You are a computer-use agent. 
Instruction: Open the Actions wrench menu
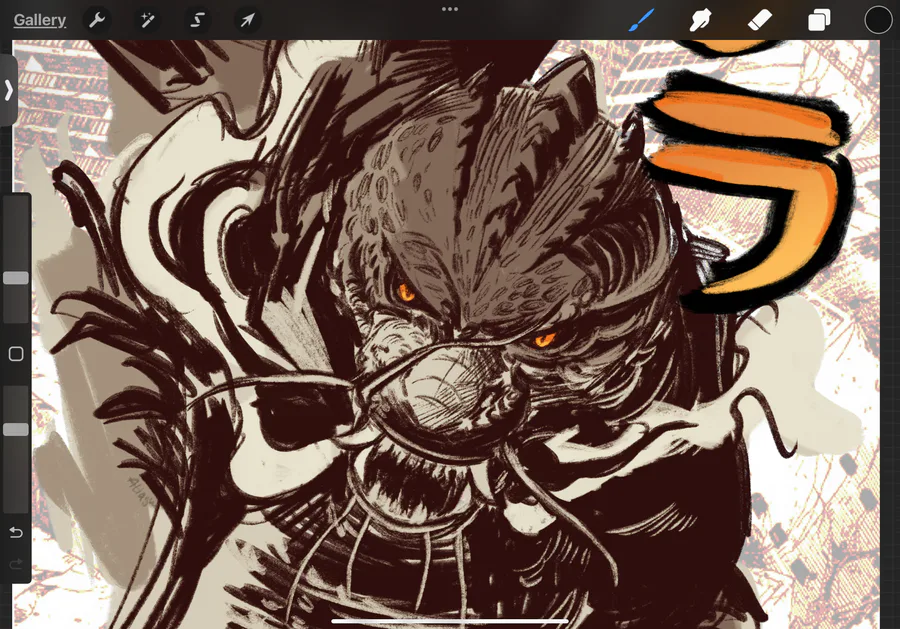(x=97, y=20)
